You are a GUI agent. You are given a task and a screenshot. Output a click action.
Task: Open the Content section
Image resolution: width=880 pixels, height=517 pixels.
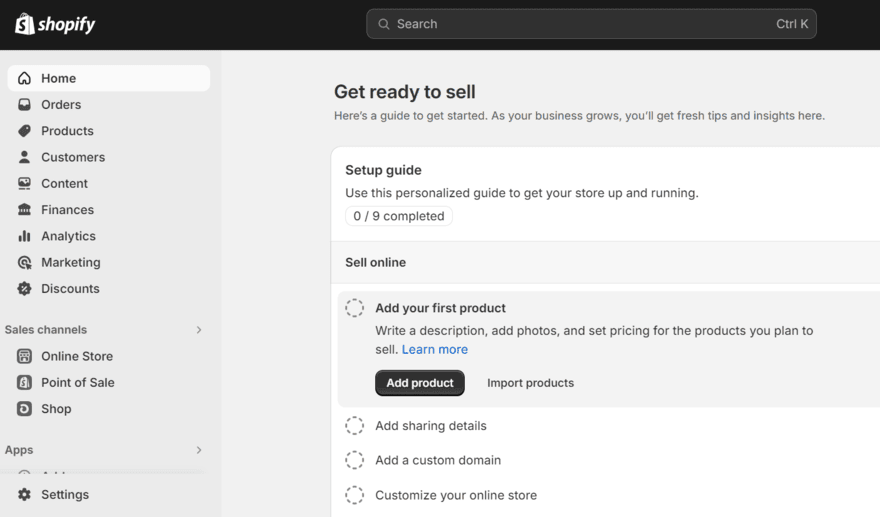109,184
